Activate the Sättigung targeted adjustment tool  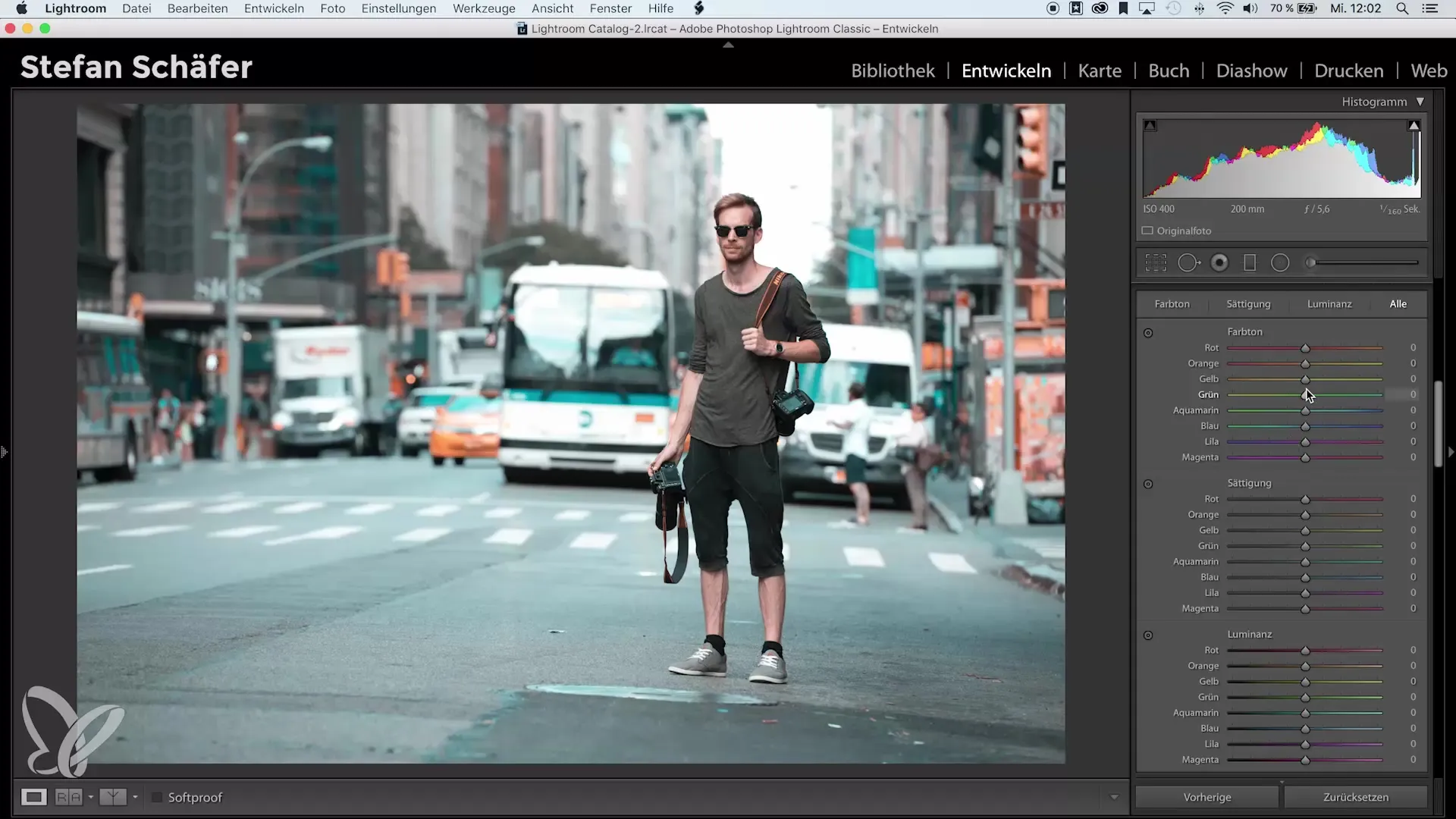click(1148, 485)
